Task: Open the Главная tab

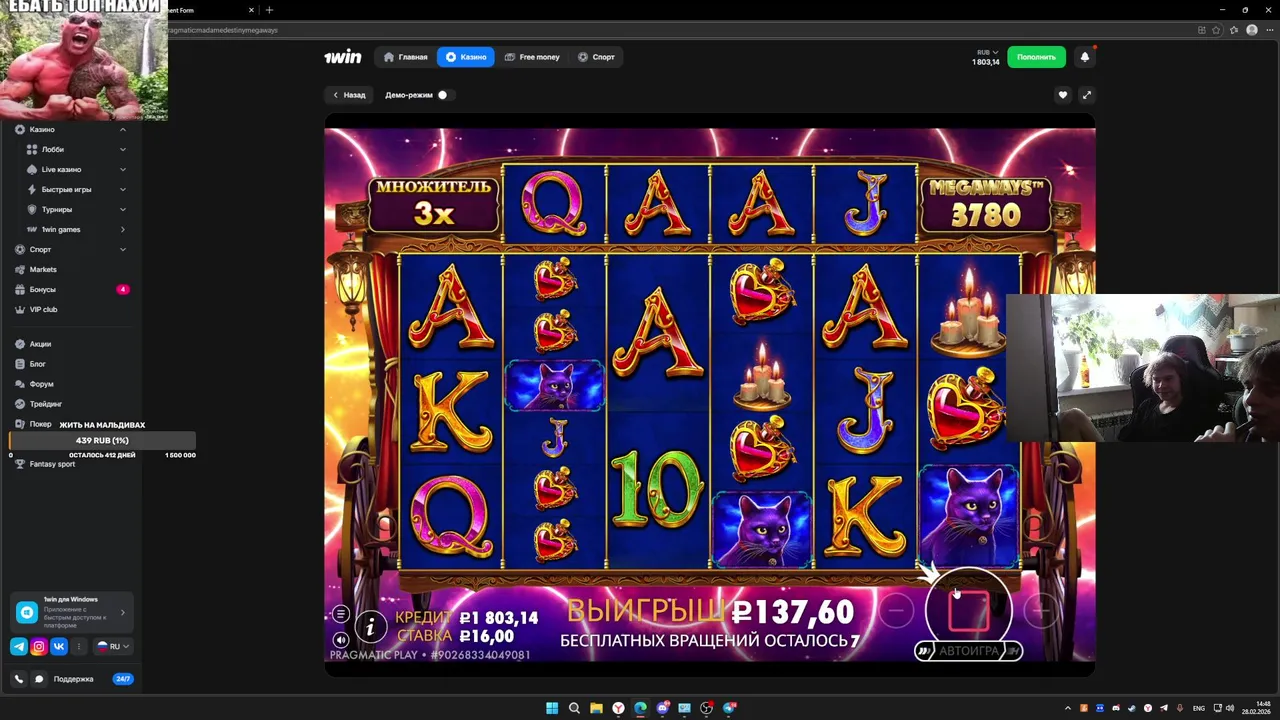Action: tap(406, 57)
